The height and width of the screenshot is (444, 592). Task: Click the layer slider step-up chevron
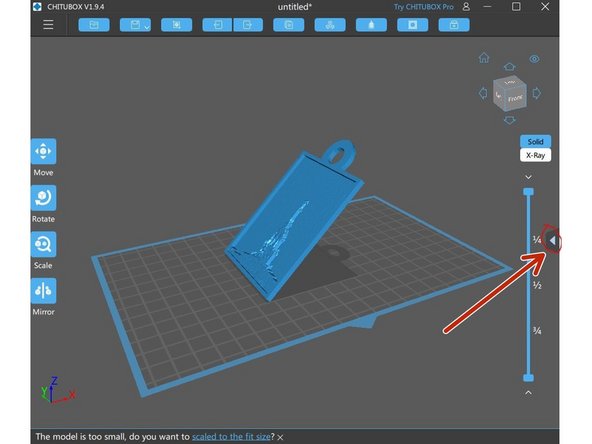point(528,393)
